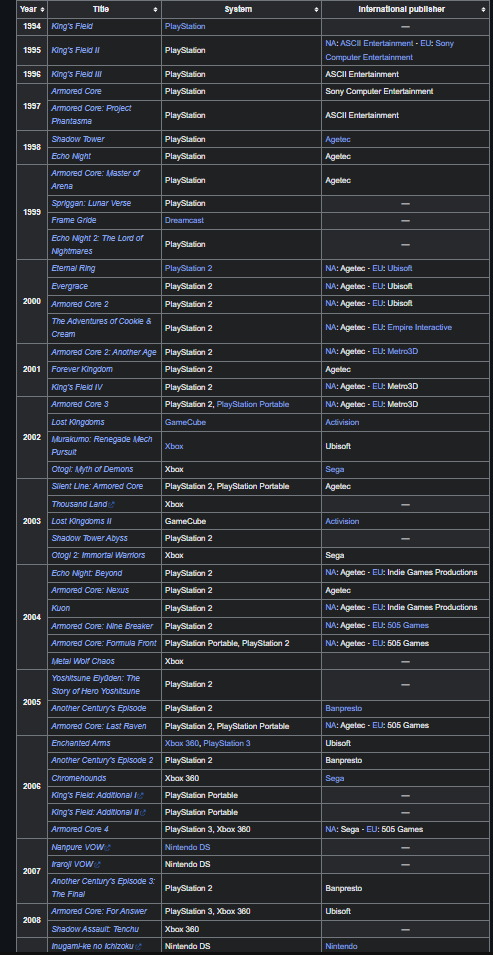Open the Shadow Tower Abyss link
The image size is (493, 955).
click(89, 539)
